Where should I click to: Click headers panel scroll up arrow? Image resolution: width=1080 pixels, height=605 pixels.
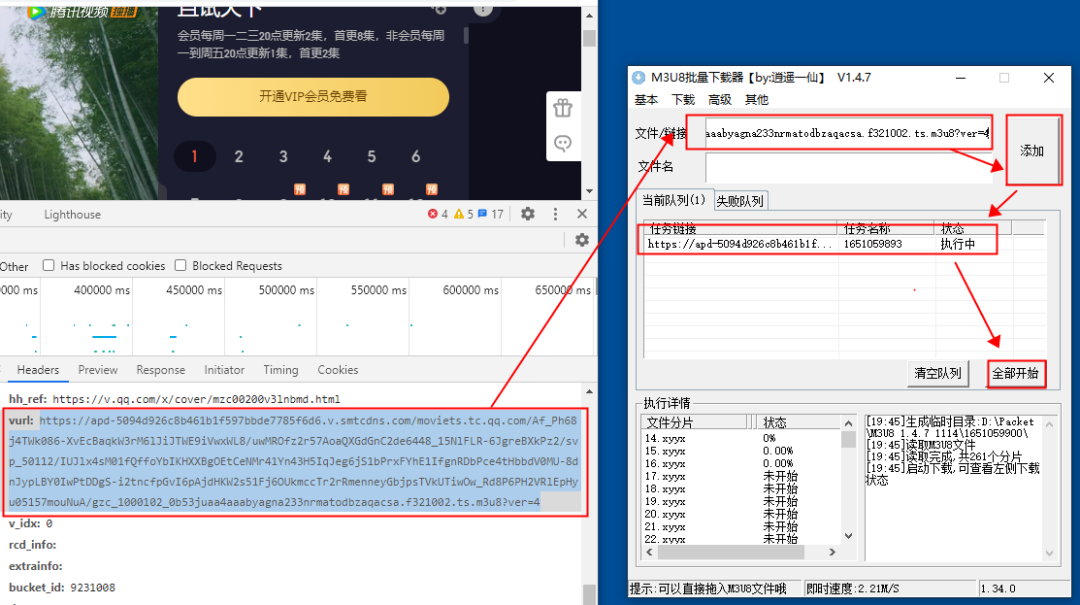(589, 391)
